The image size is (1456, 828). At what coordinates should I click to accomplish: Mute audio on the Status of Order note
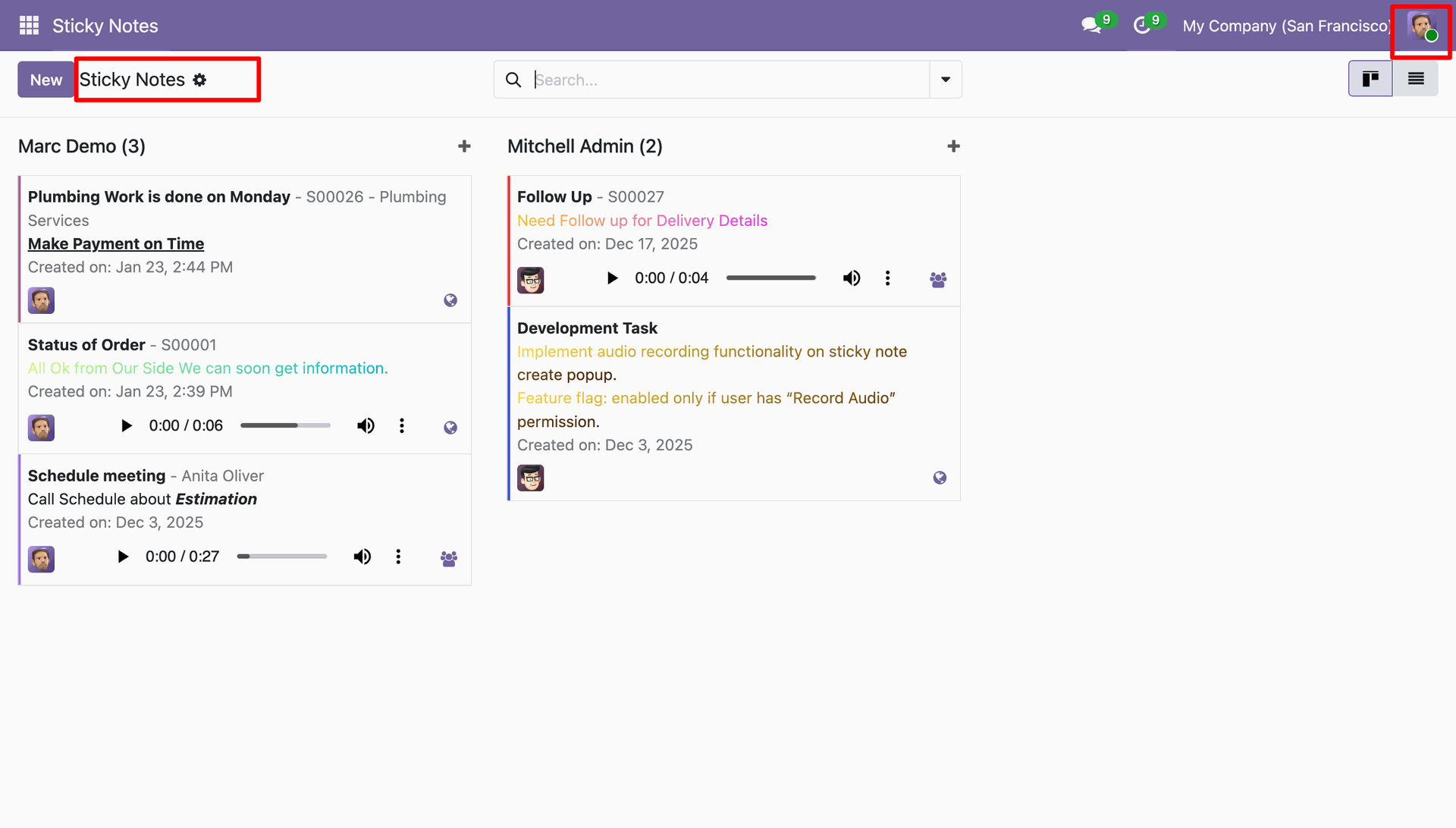tap(366, 426)
